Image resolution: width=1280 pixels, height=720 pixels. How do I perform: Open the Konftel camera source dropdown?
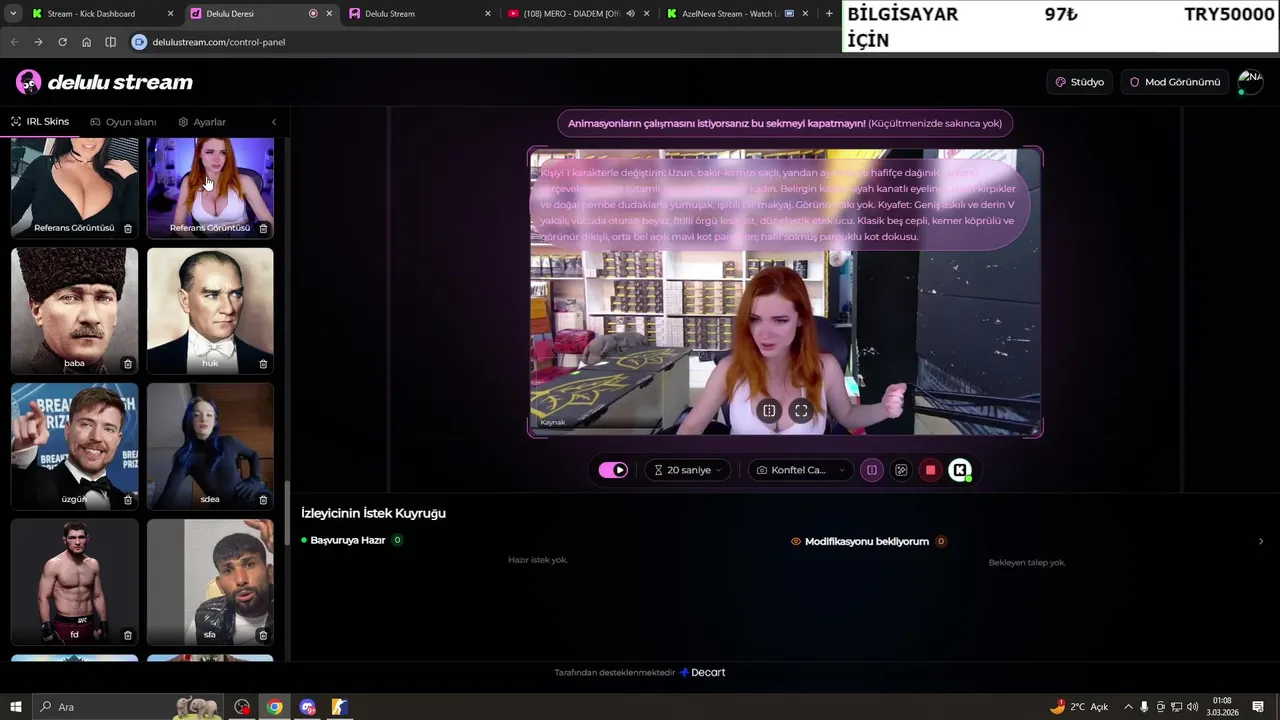tap(802, 470)
